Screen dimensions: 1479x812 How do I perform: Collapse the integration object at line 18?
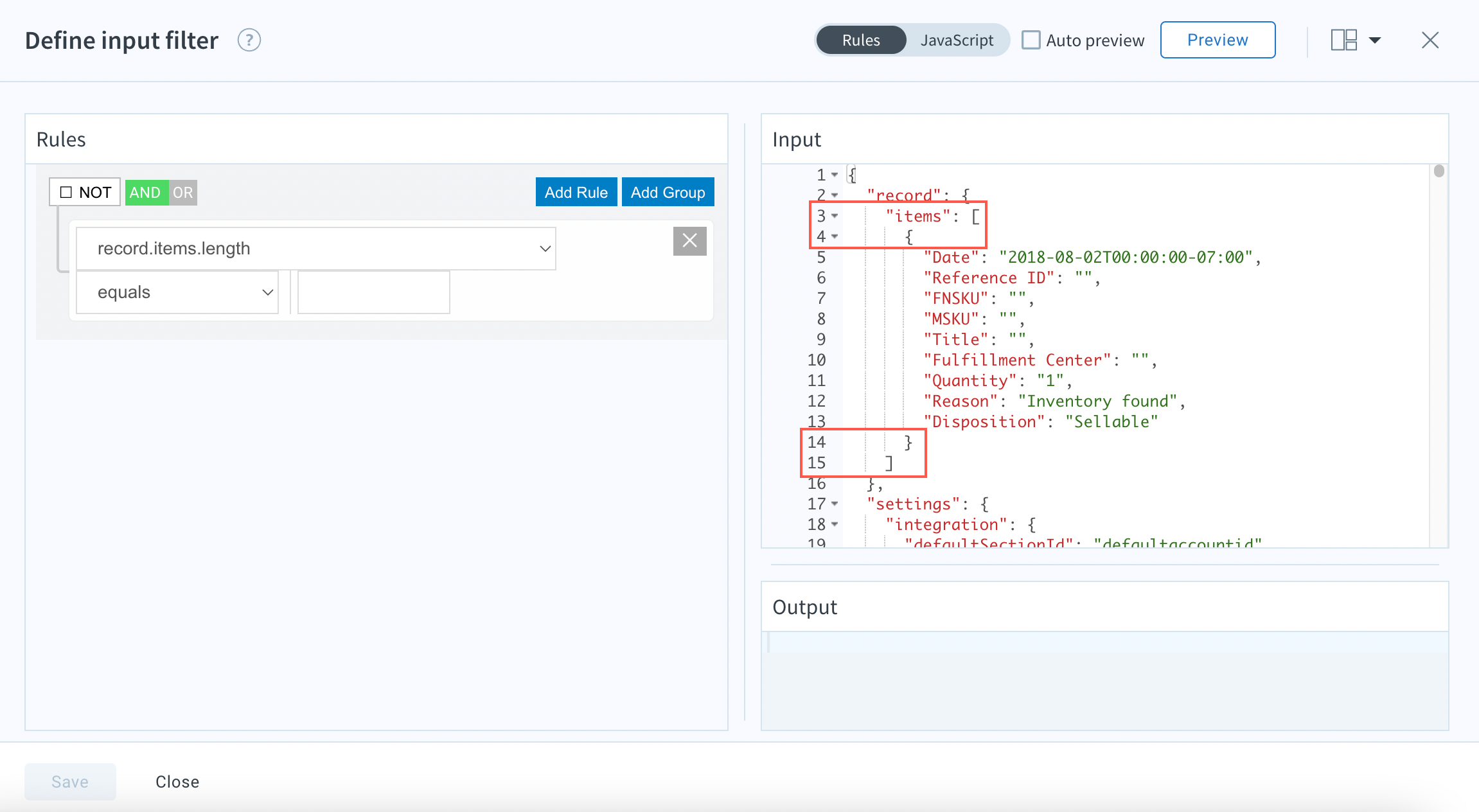point(835,524)
